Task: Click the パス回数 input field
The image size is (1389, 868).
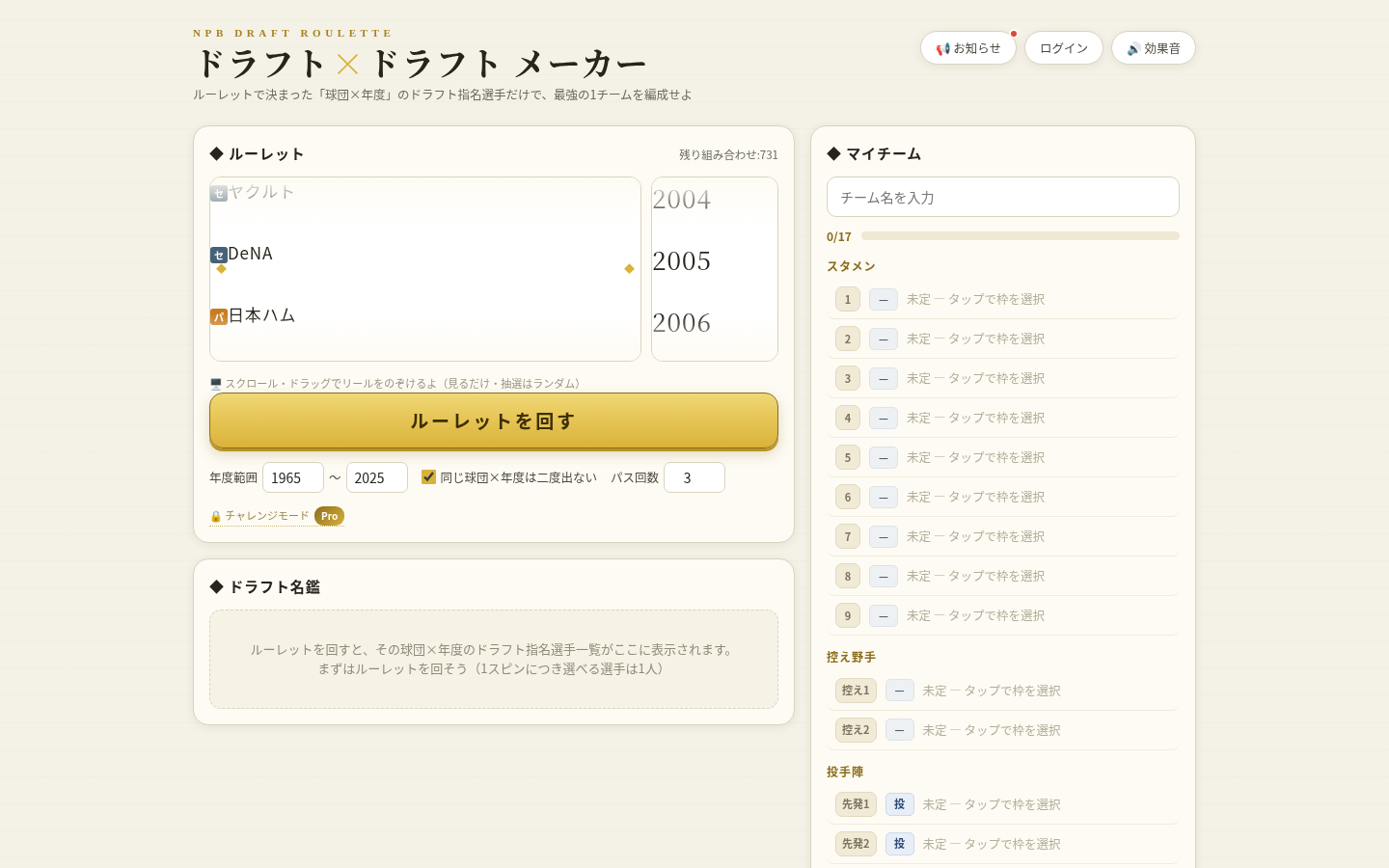Action: coord(694,477)
